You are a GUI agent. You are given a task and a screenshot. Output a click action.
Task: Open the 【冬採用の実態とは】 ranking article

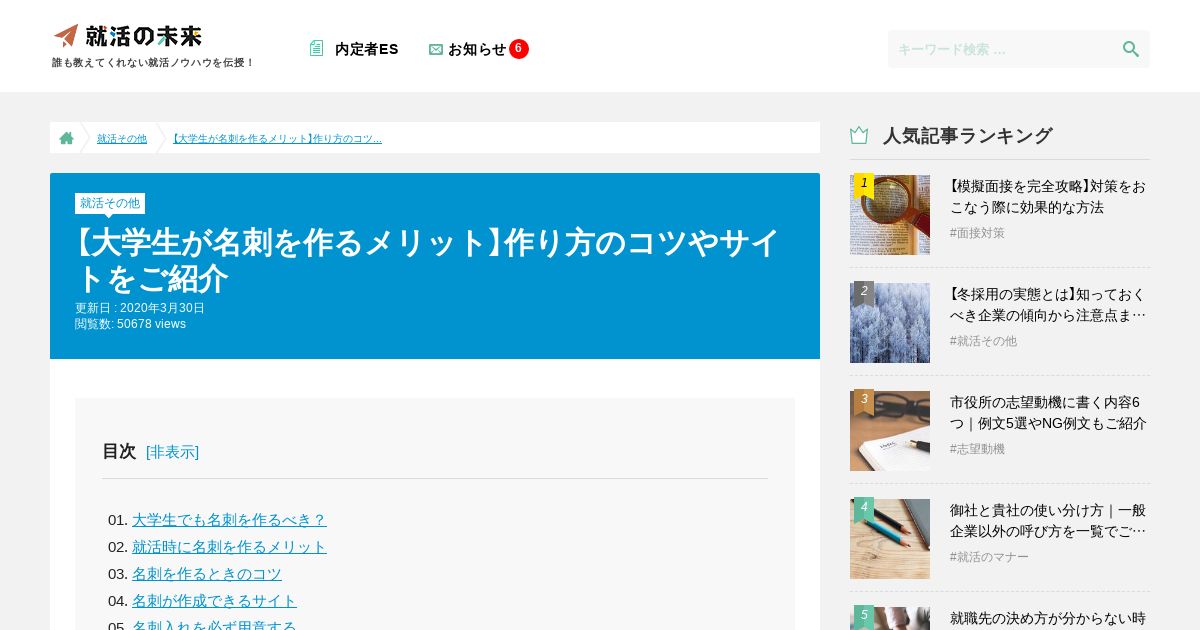click(x=1048, y=305)
